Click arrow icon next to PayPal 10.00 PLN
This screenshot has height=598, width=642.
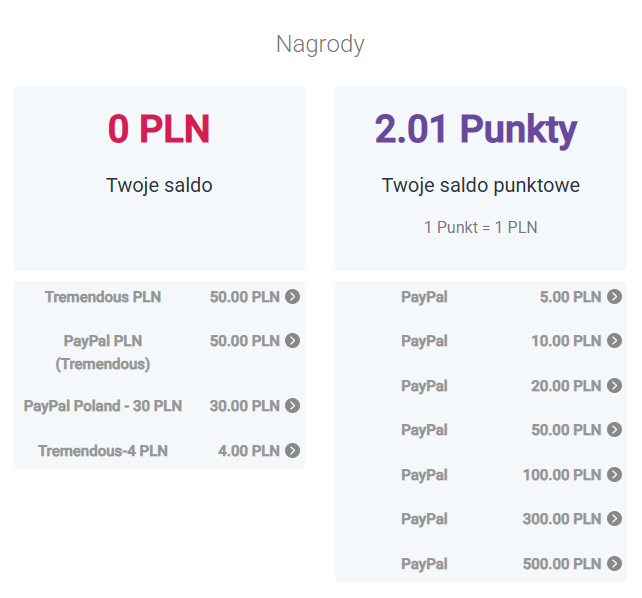[614, 341]
